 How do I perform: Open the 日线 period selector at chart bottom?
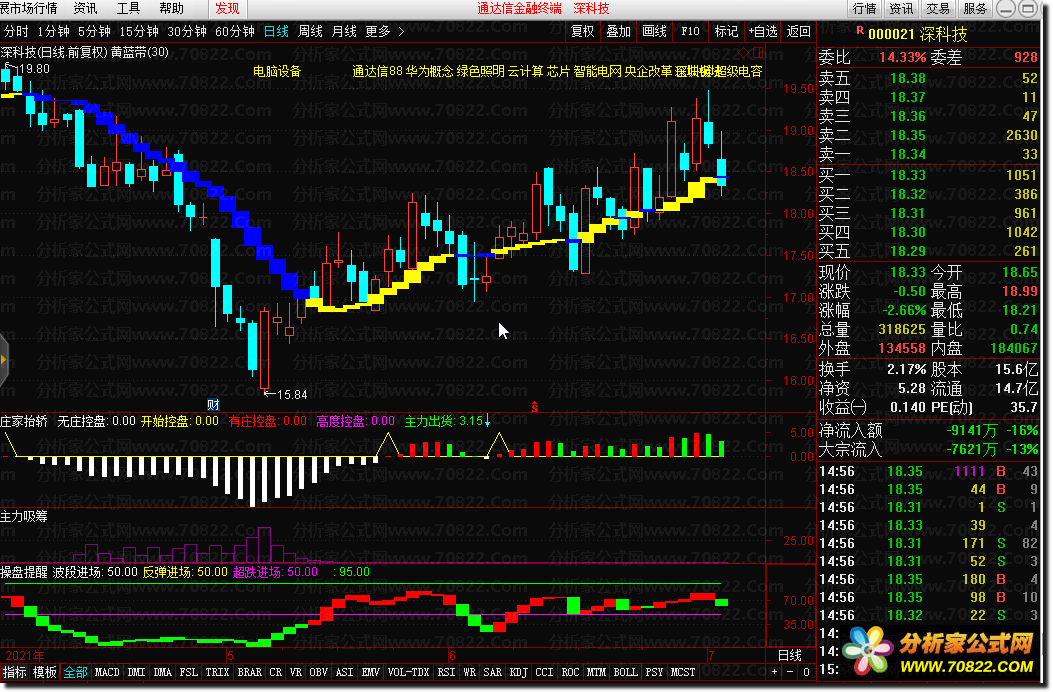tap(790, 655)
